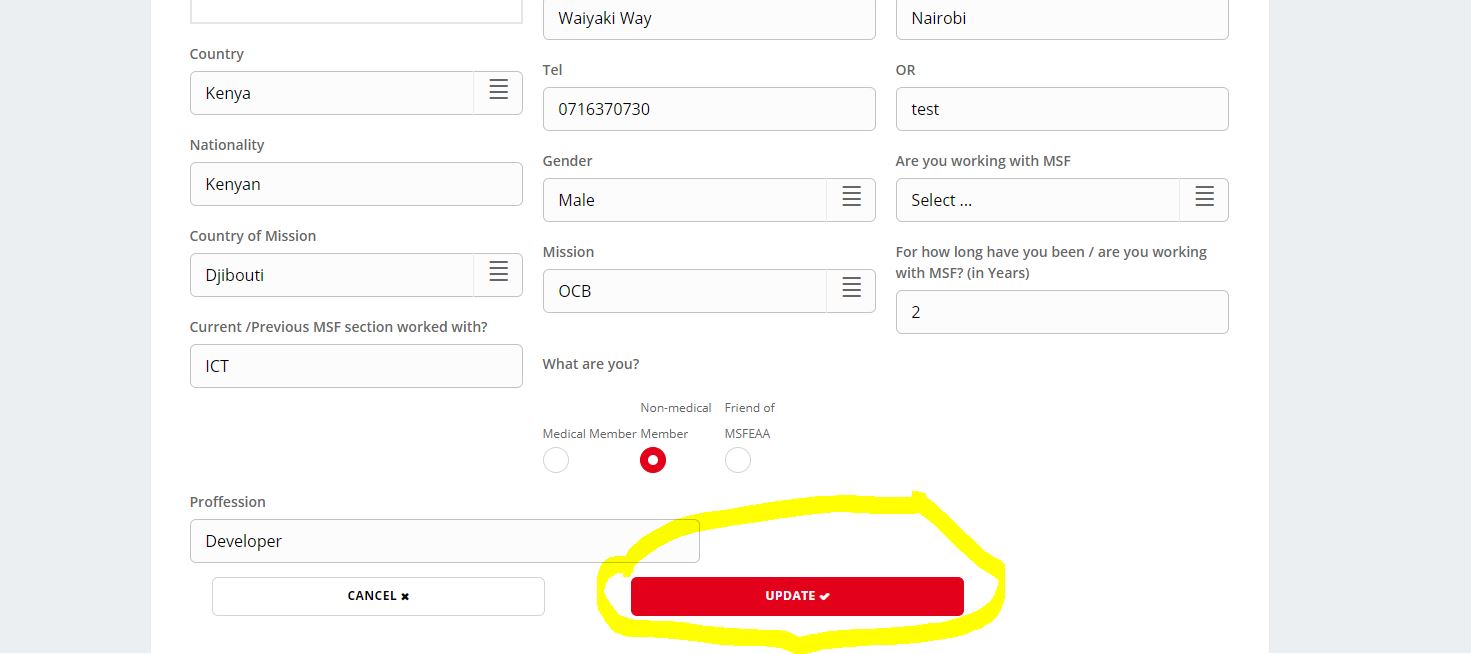Viewport: 1471px width, 654px height.
Task: Click the MSF section field showing ICT
Action: [x=356, y=366]
